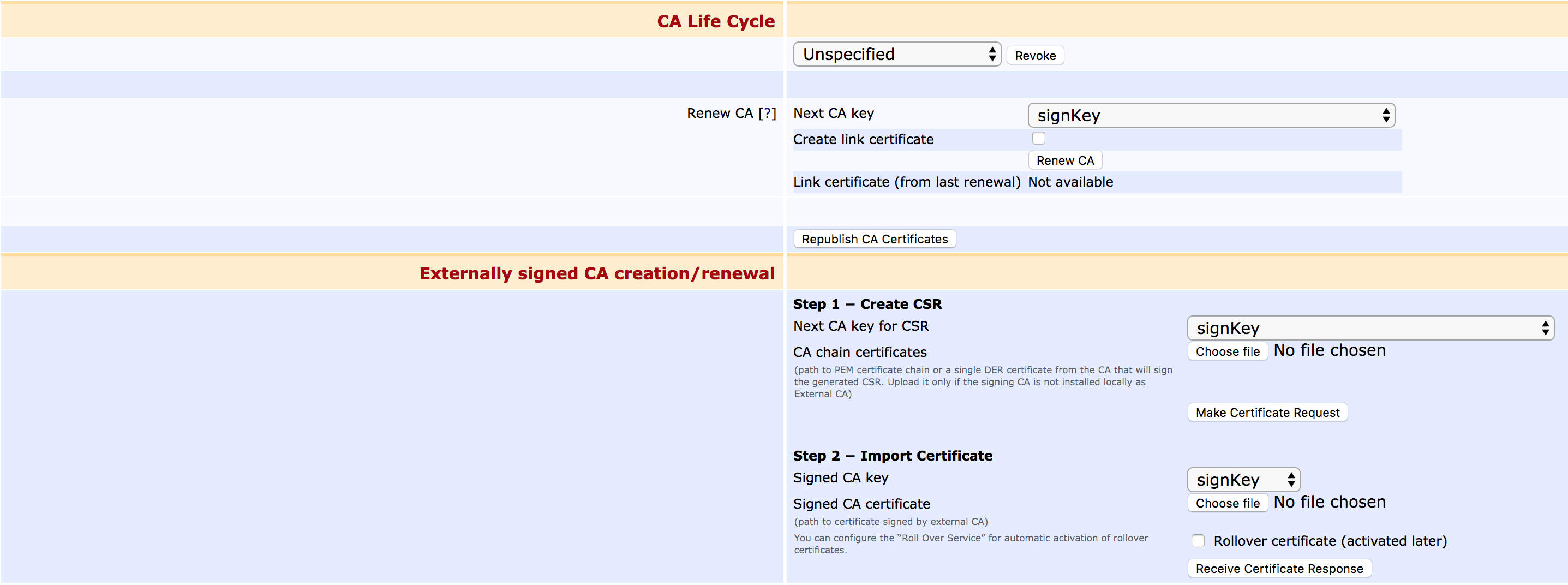Click the Step 2 – Import Certificate heading

click(893, 455)
